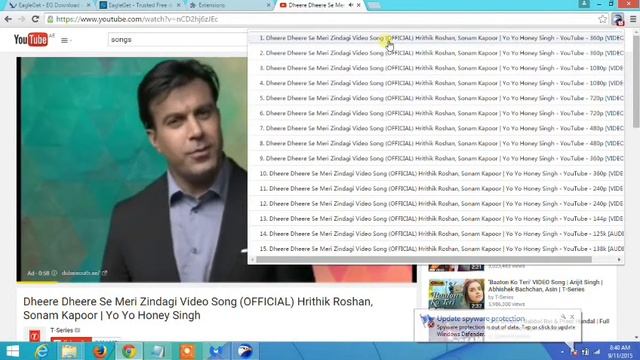
Task: Click the ad info icon next to timer
Action: click(x=54, y=273)
